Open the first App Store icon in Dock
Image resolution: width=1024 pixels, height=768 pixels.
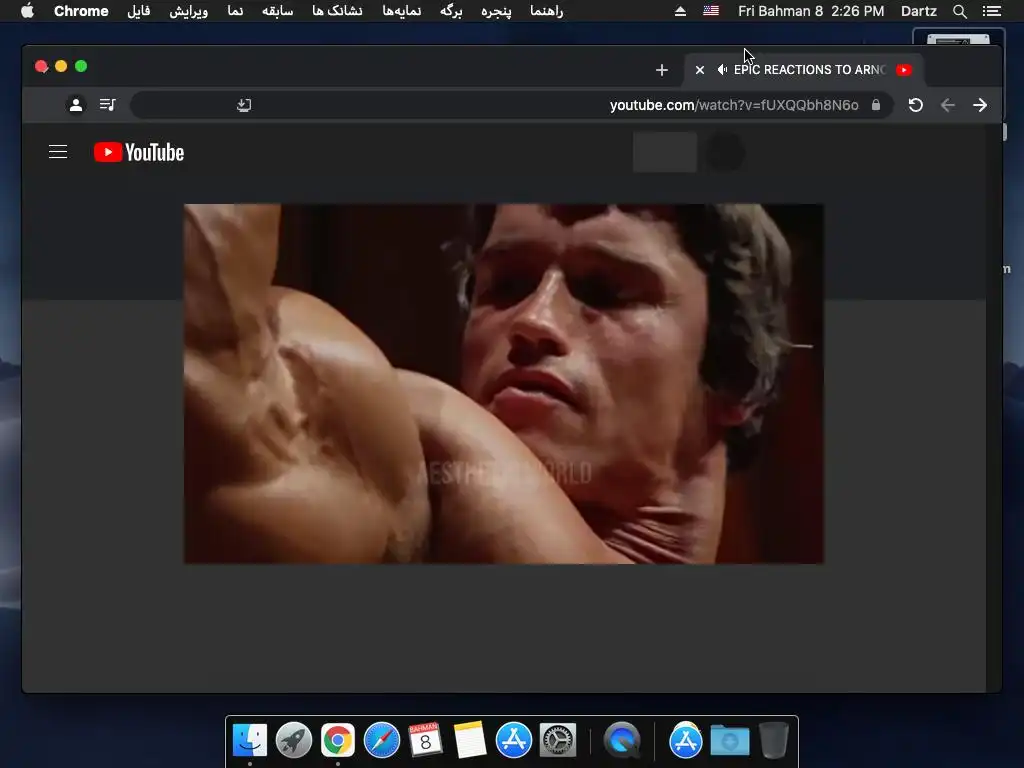point(513,740)
